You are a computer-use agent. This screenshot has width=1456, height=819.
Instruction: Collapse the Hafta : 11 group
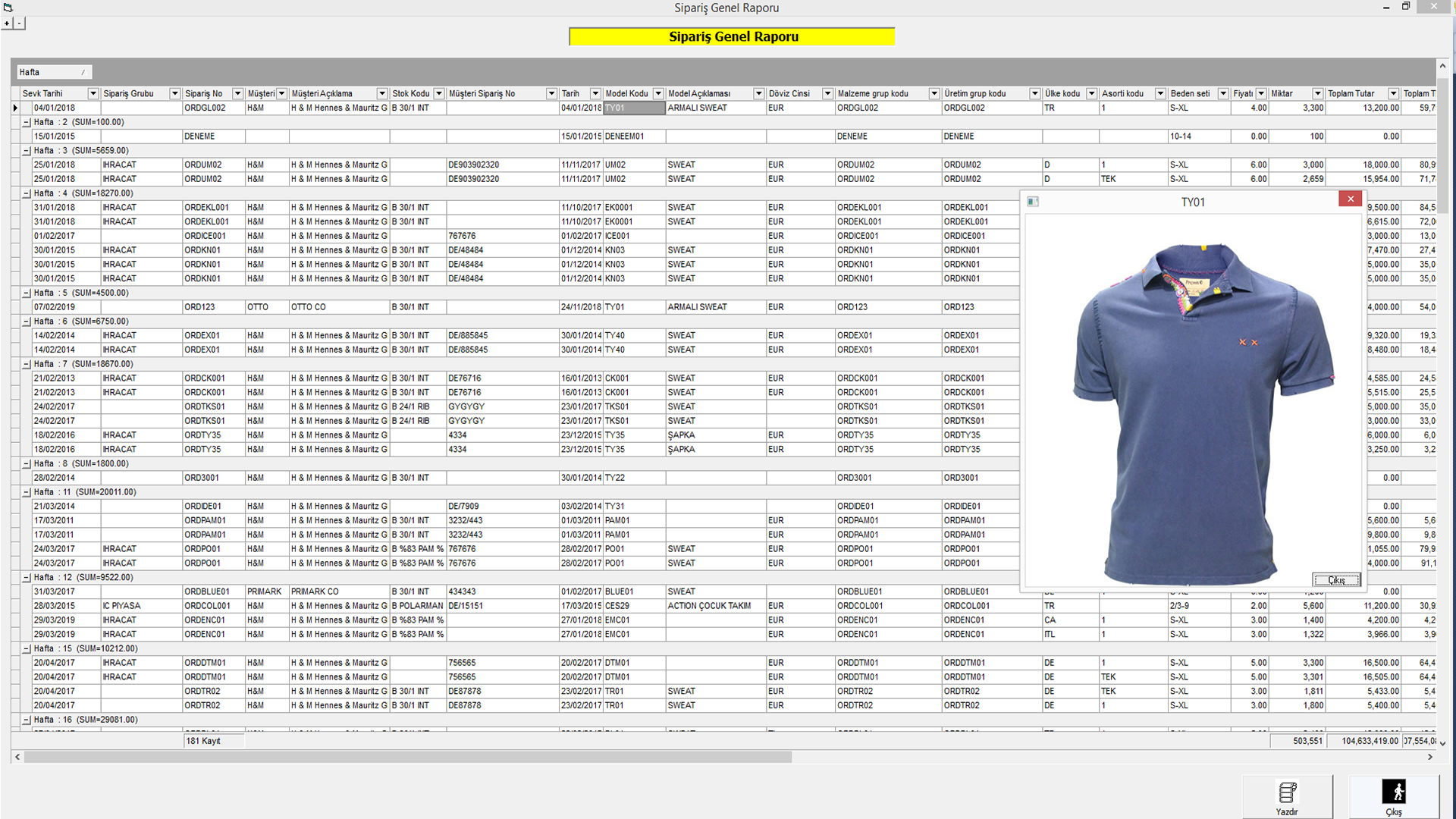click(x=27, y=492)
